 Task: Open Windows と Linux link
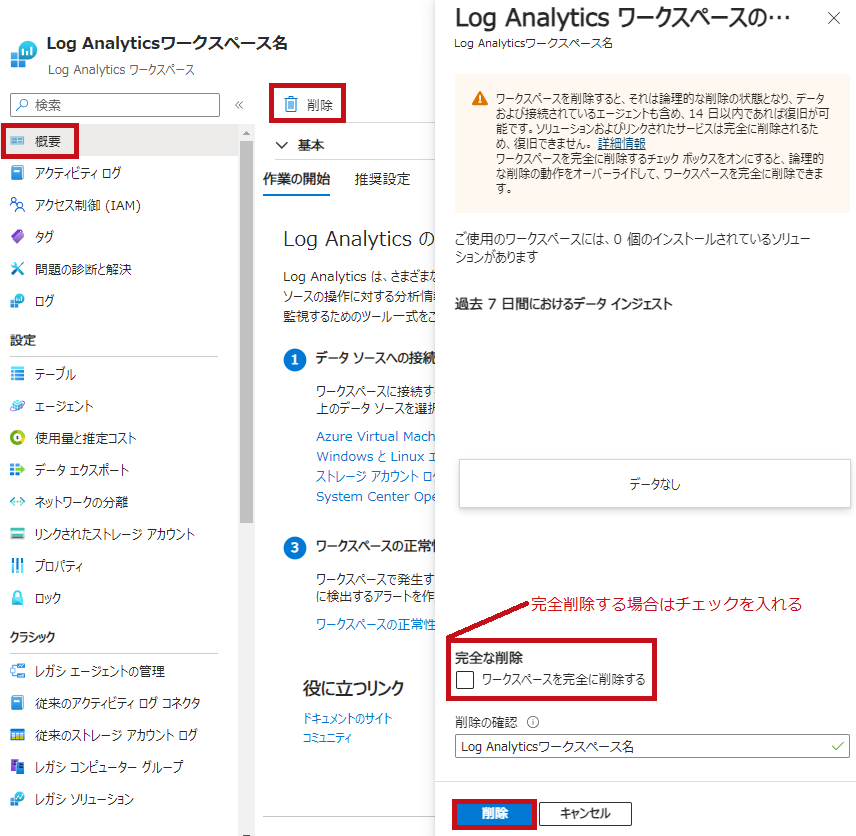pos(376,456)
